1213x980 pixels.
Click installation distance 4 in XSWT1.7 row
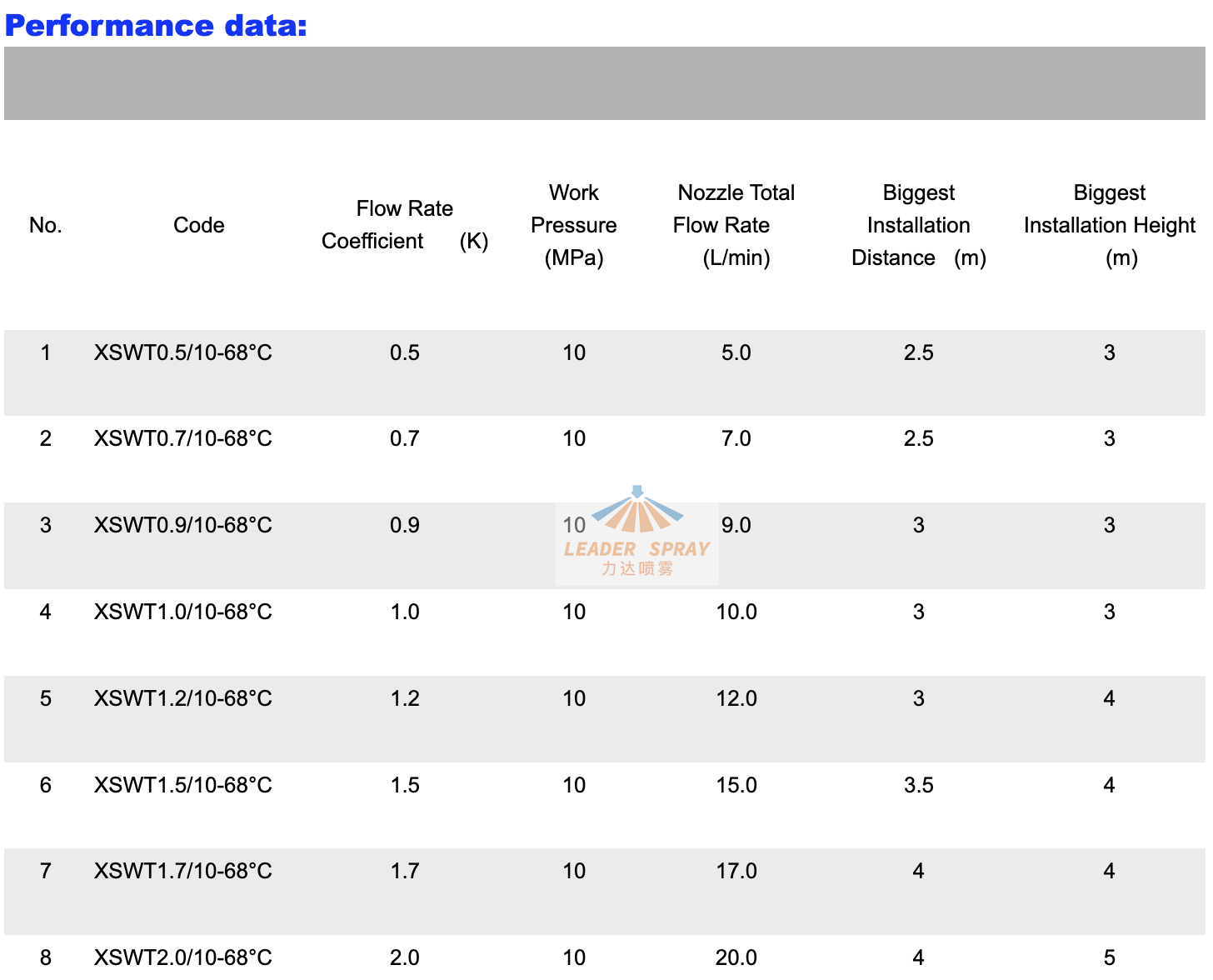coord(919,871)
